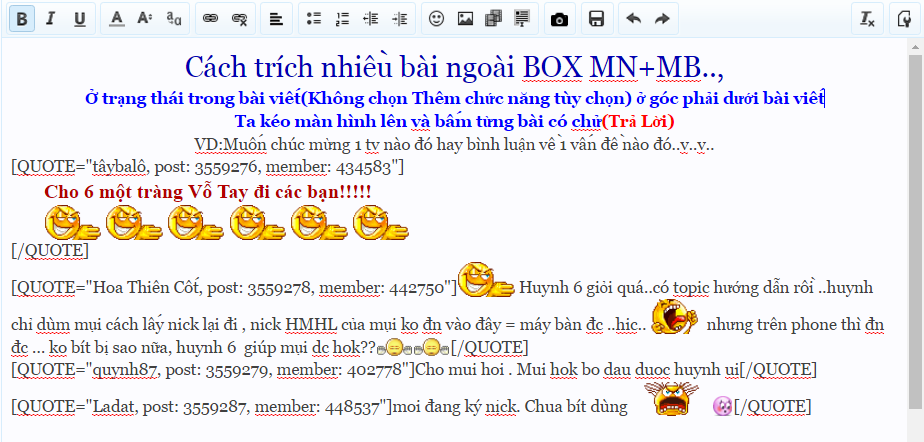The height and width of the screenshot is (442, 924).
Task: Click the unlink icon
Action: 239,19
